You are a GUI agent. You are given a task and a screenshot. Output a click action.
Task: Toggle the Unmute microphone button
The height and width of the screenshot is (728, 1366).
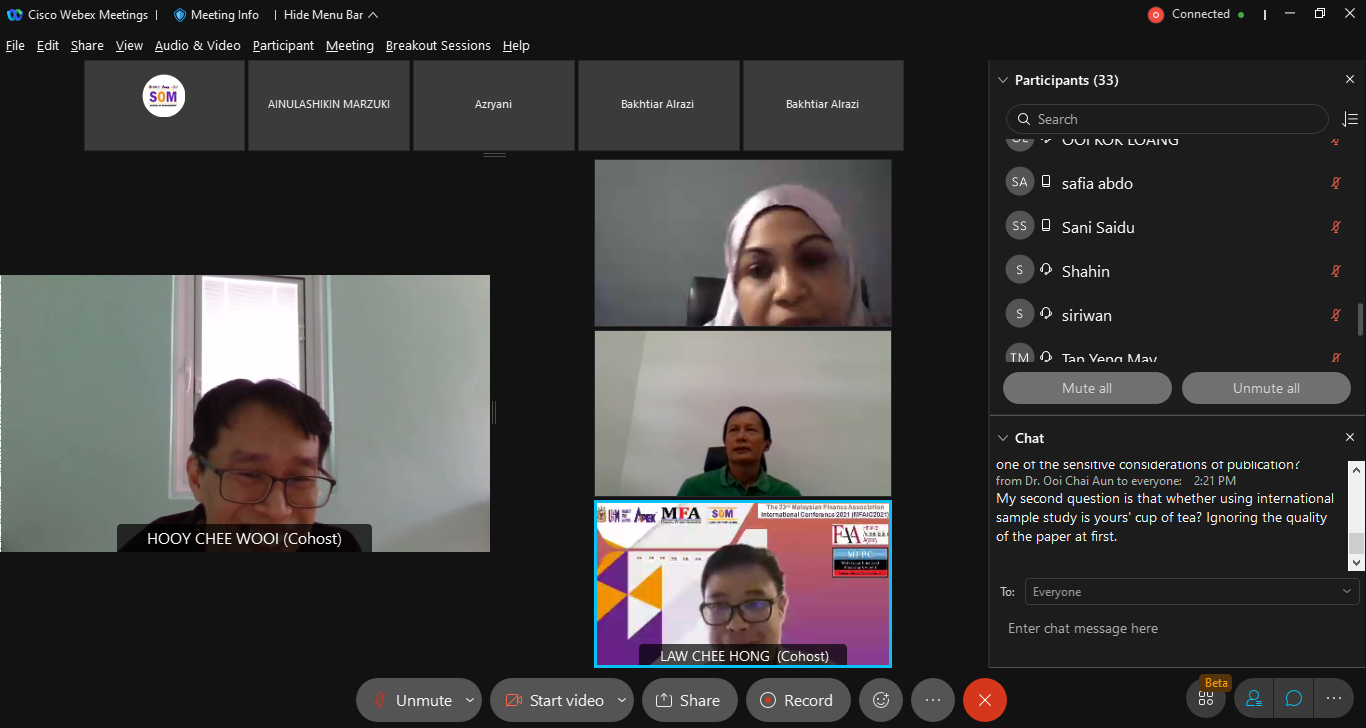point(412,700)
